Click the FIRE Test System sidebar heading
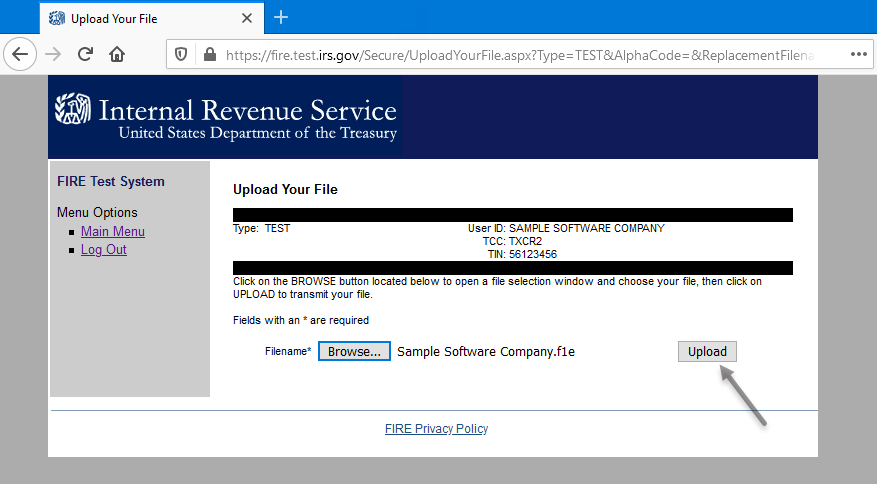The width and height of the screenshot is (877, 484). point(111,182)
